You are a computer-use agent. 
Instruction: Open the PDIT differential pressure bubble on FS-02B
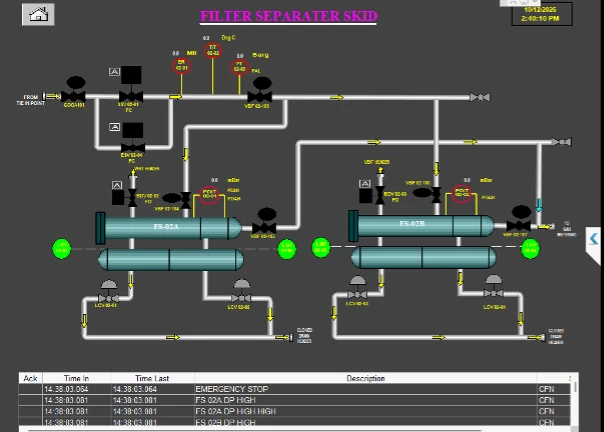click(x=461, y=194)
